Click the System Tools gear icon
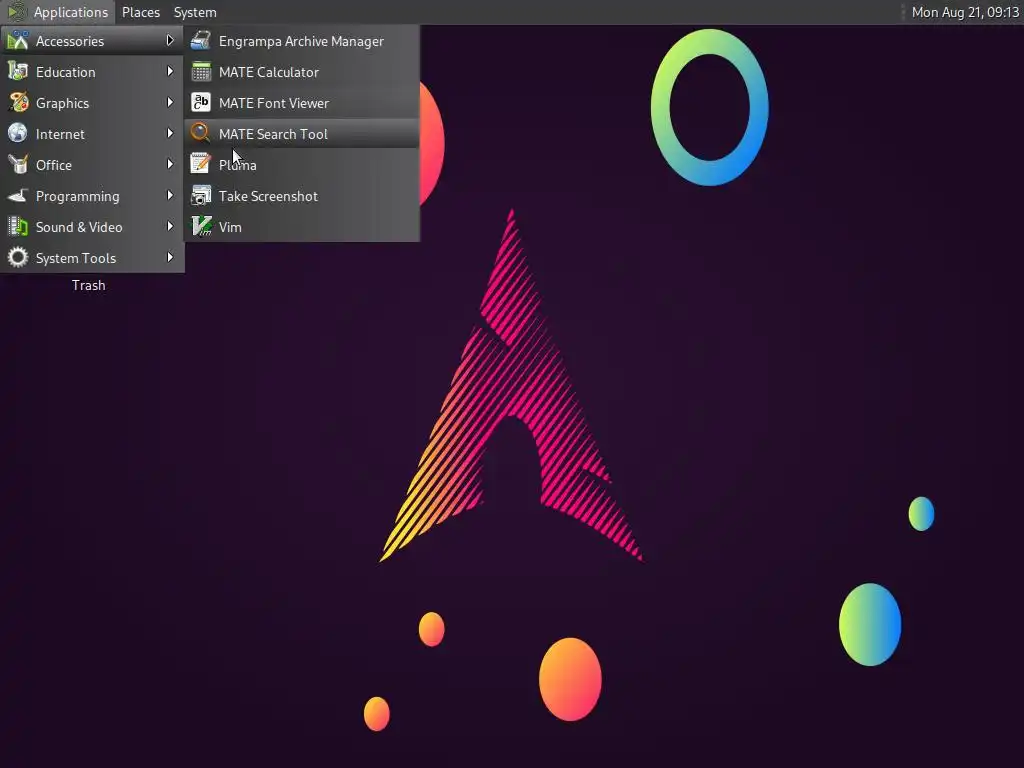Screen dimensions: 1024x768 tap(18, 257)
